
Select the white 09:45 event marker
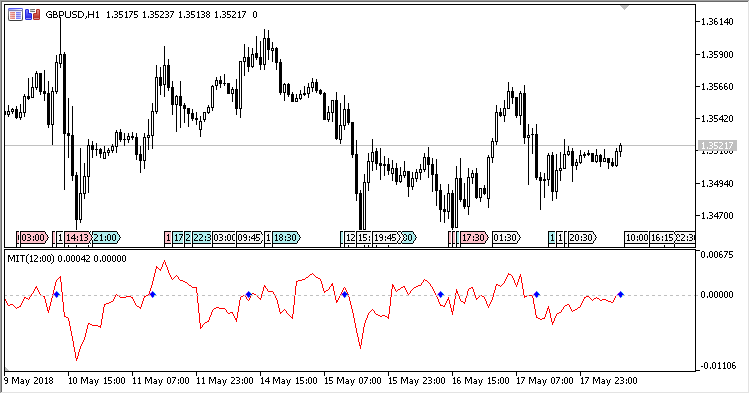pyautogui.click(x=250, y=238)
